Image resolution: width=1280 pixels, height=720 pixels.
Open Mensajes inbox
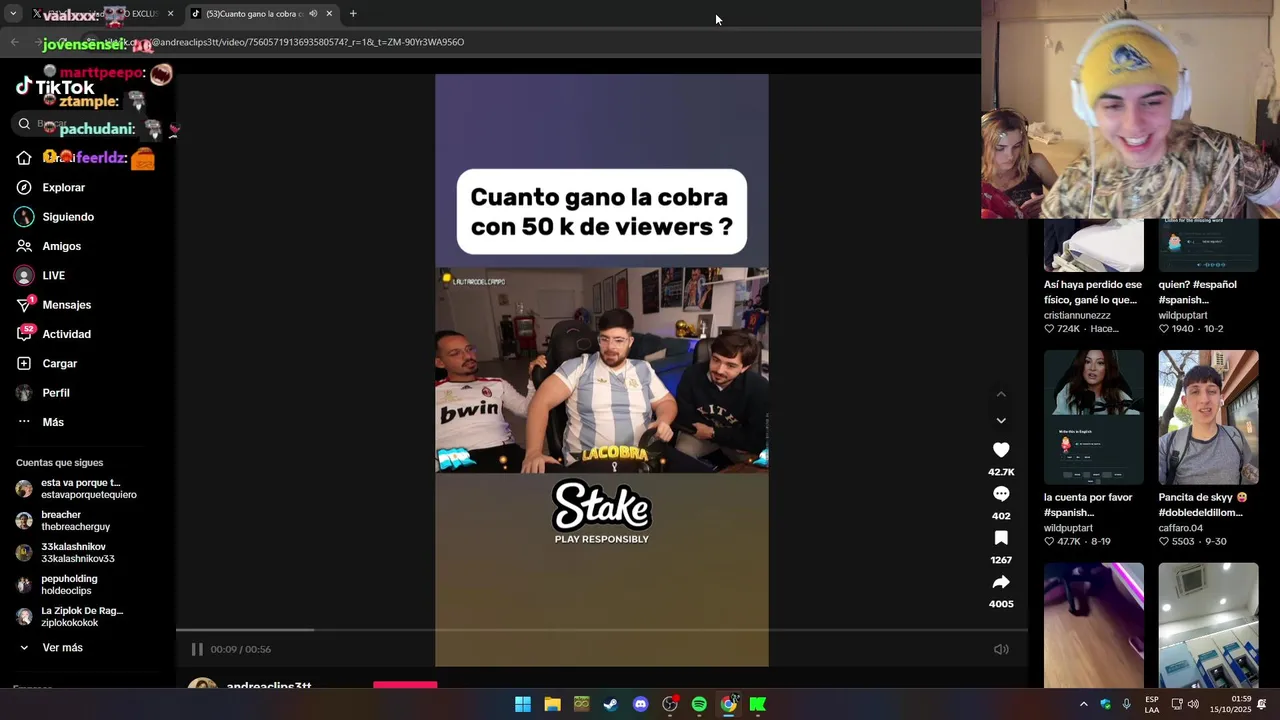66,305
